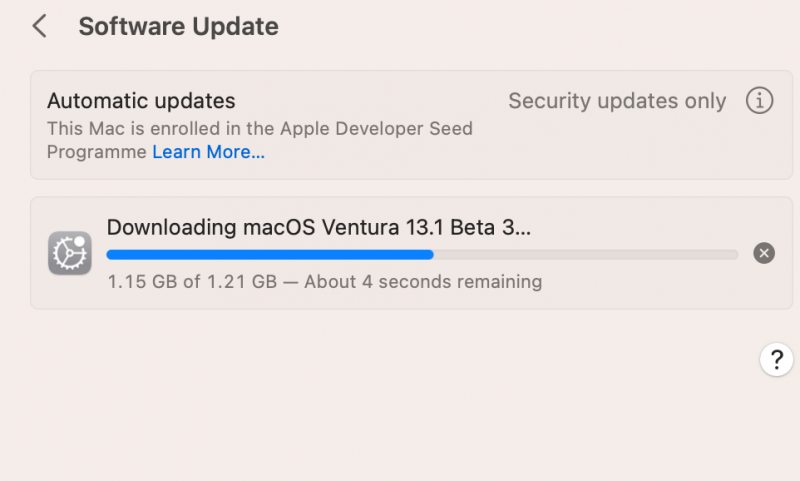Click the word Programme before Learn More
The height and width of the screenshot is (481, 800).
pos(97,152)
